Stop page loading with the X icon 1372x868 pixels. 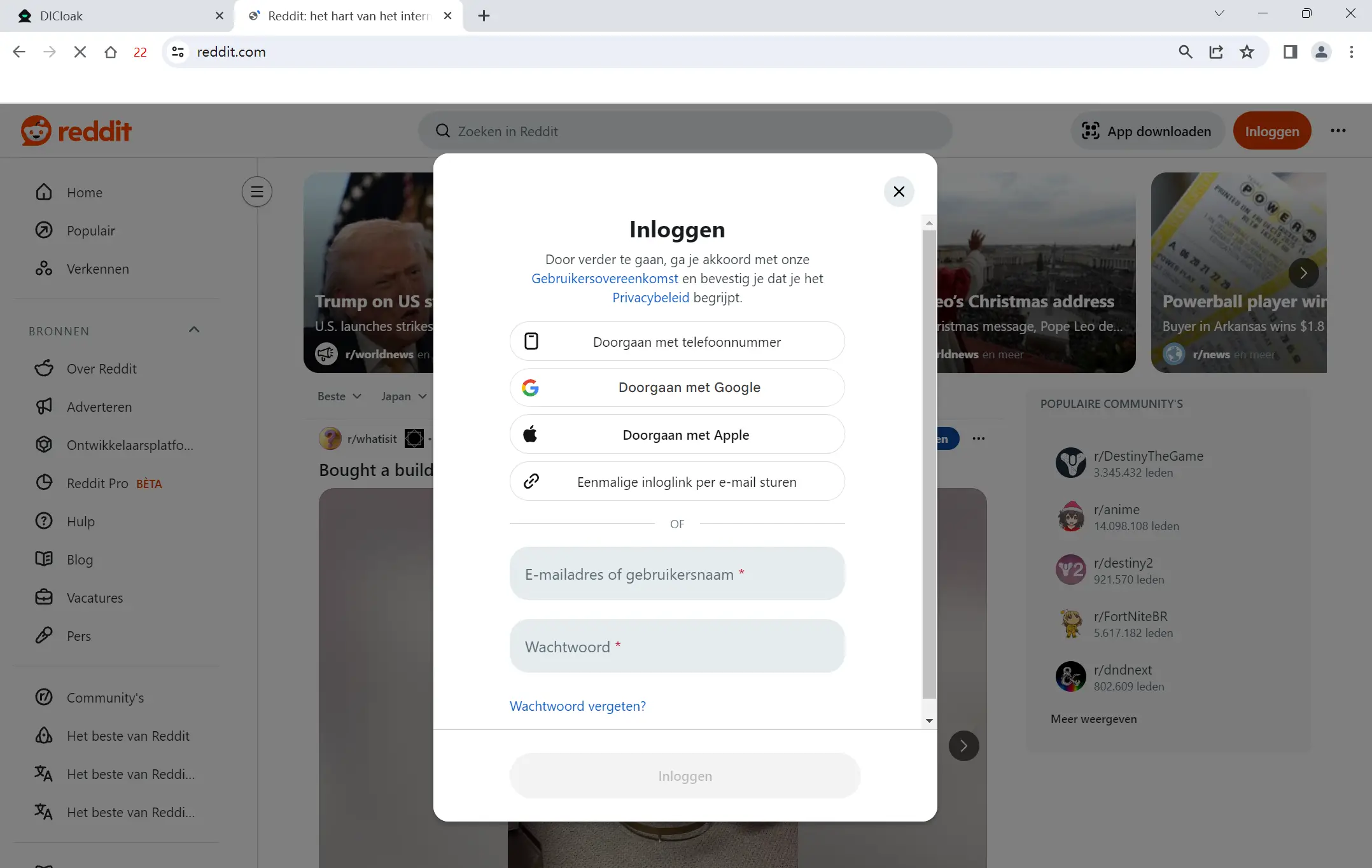pyautogui.click(x=80, y=52)
